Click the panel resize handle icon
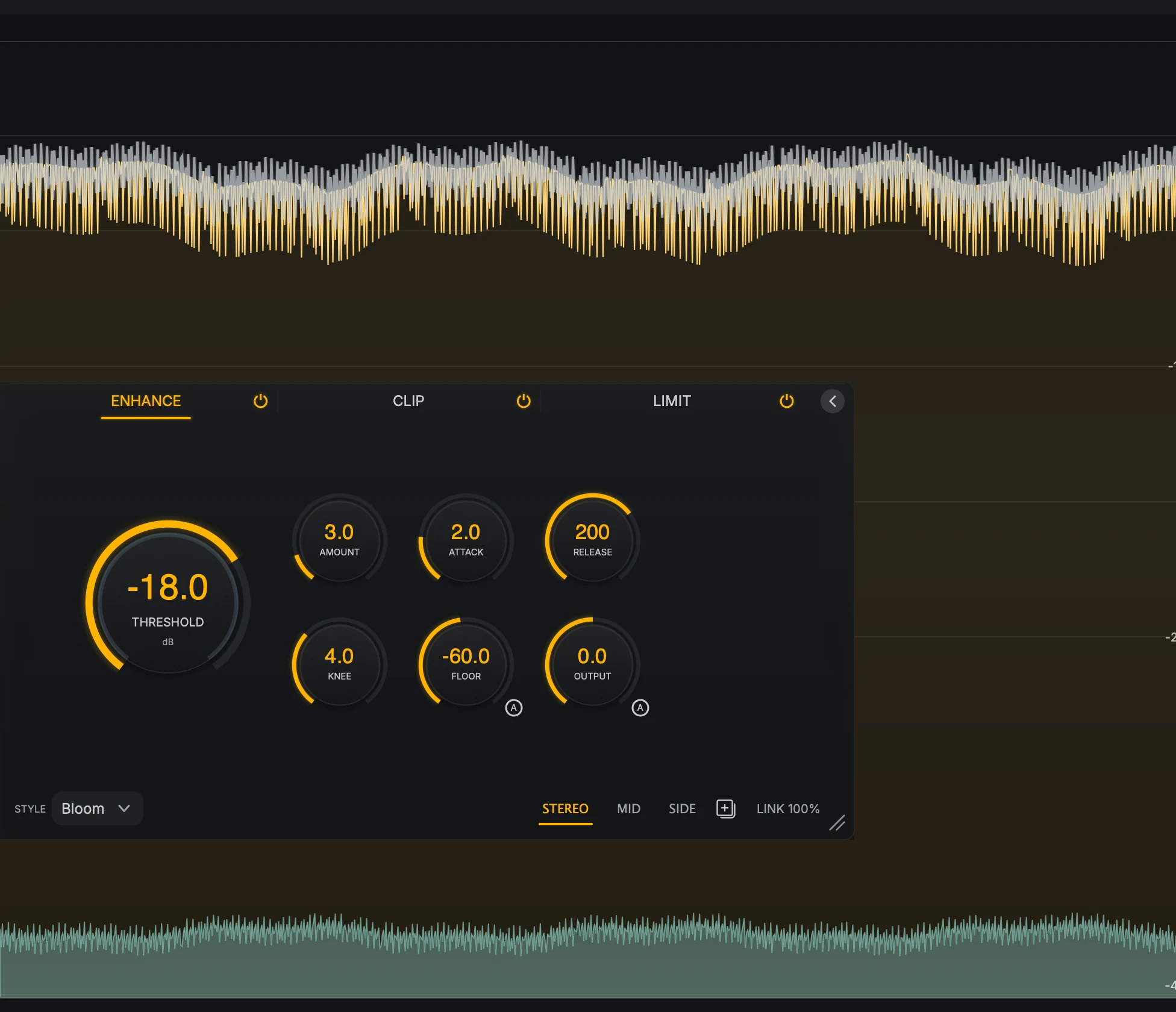The width and height of the screenshot is (1176, 1012). pyautogui.click(x=837, y=823)
